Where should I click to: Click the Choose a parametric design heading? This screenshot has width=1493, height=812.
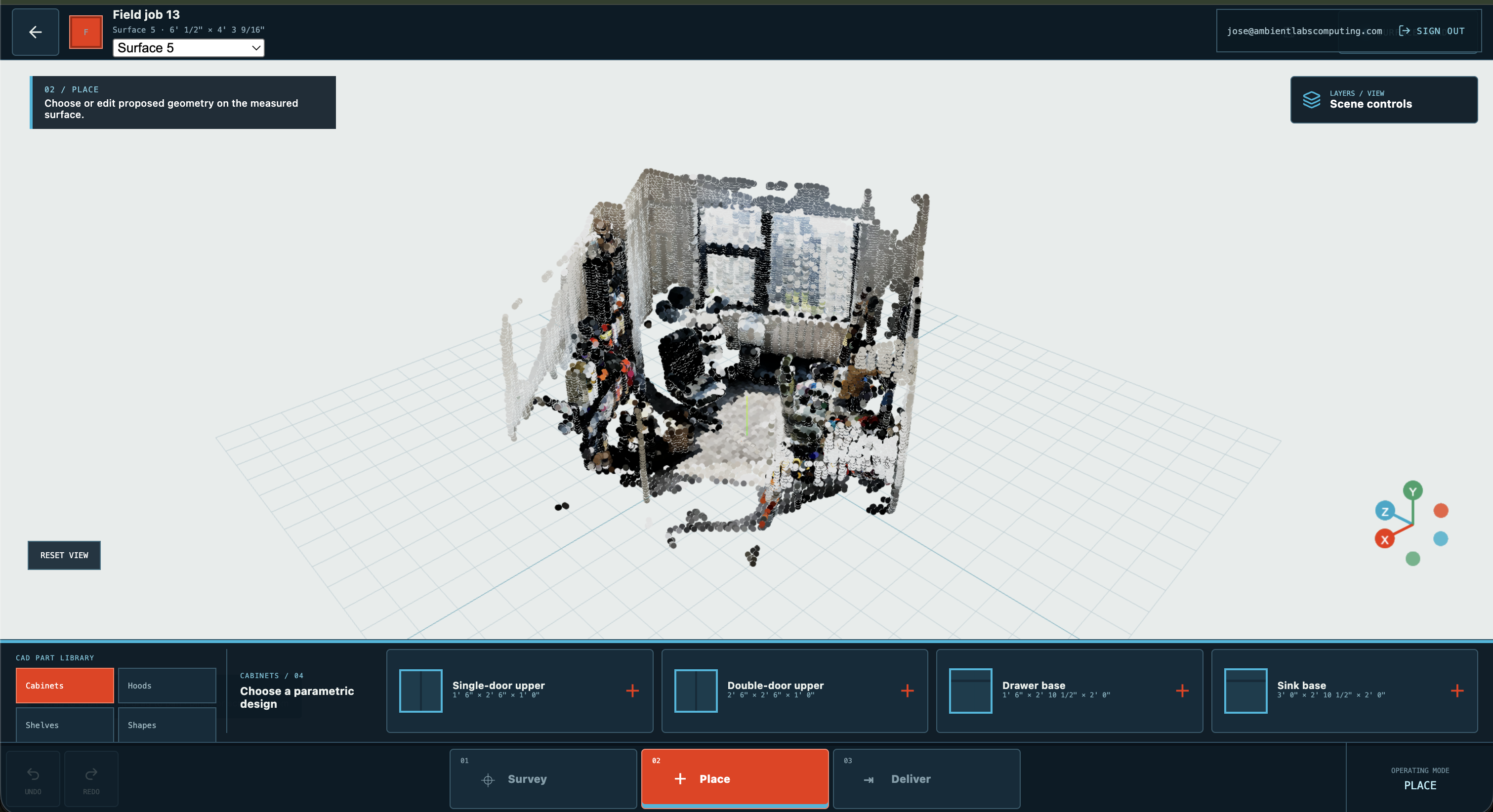click(x=297, y=697)
